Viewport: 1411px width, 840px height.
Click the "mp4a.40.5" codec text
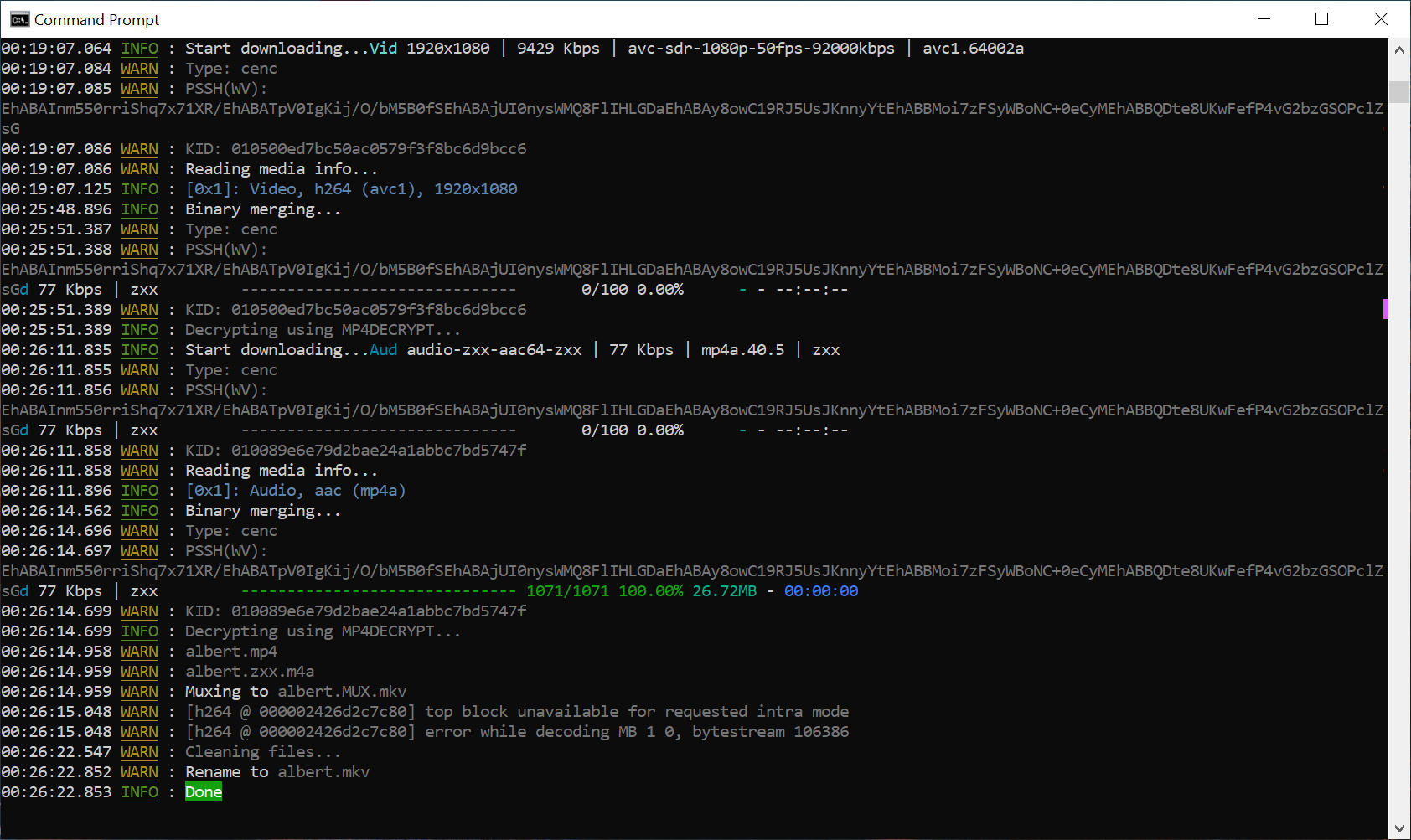[x=743, y=350]
